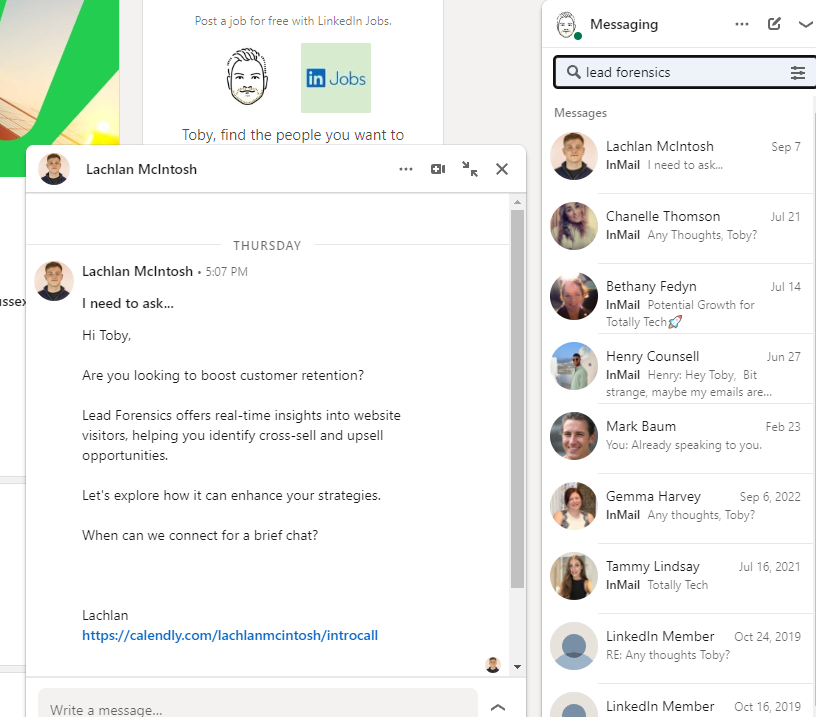Open Bethany Fedyn conversation
Viewport: 816px width, 717px height.
(680, 297)
